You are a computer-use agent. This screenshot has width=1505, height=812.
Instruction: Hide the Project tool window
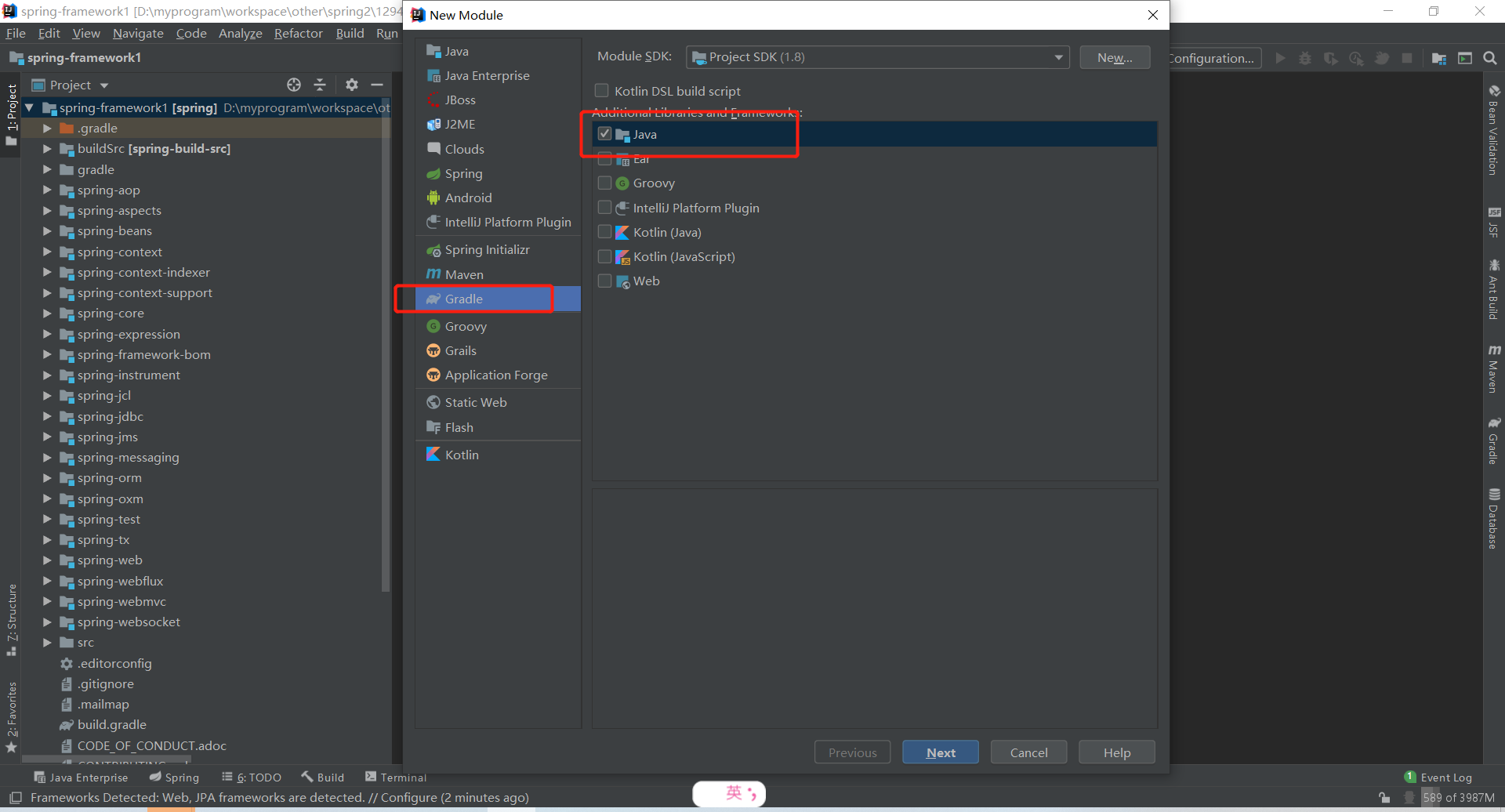pyautogui.click(x=377, y=85)
